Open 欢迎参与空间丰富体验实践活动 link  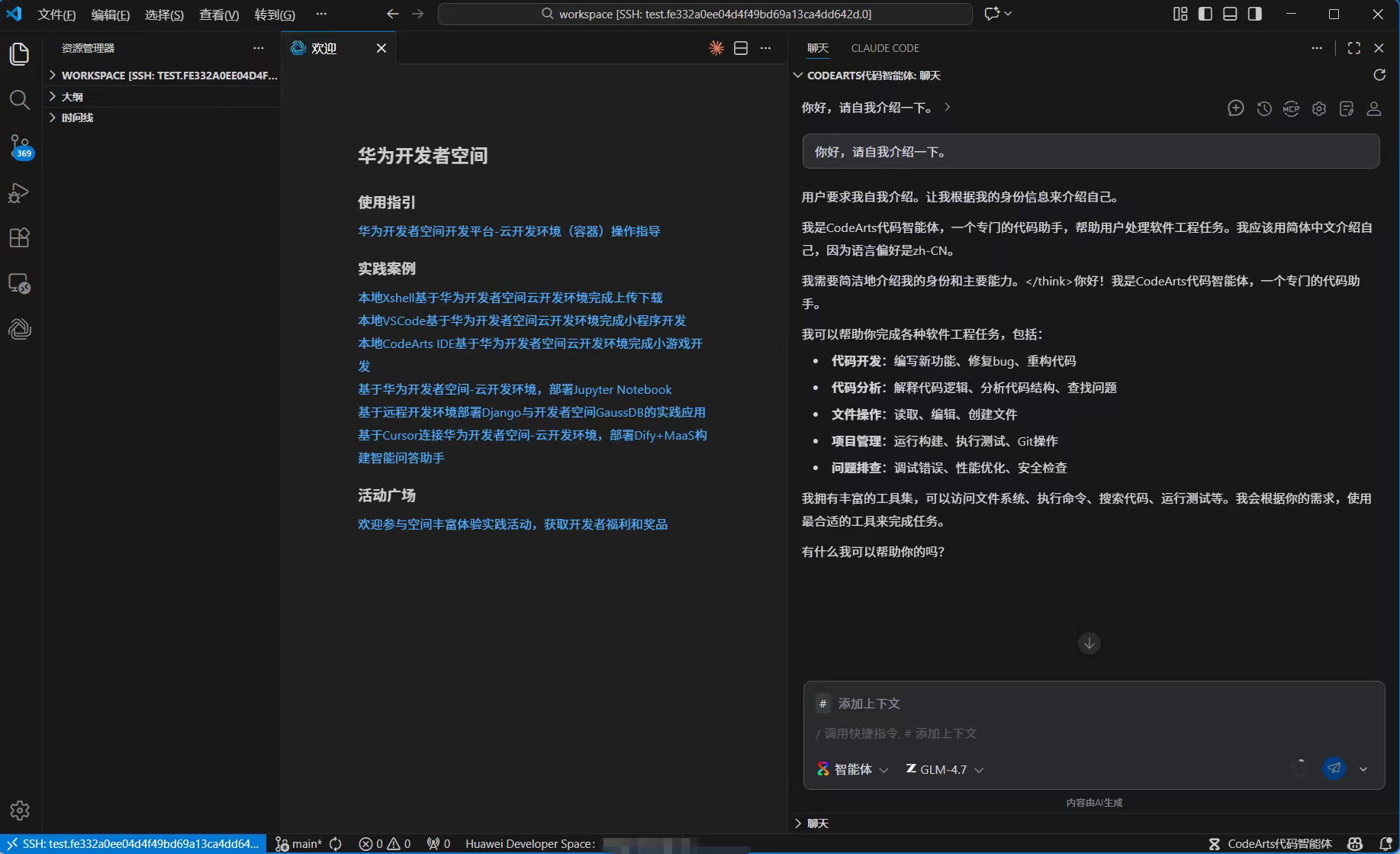click(x=513, y=524)
